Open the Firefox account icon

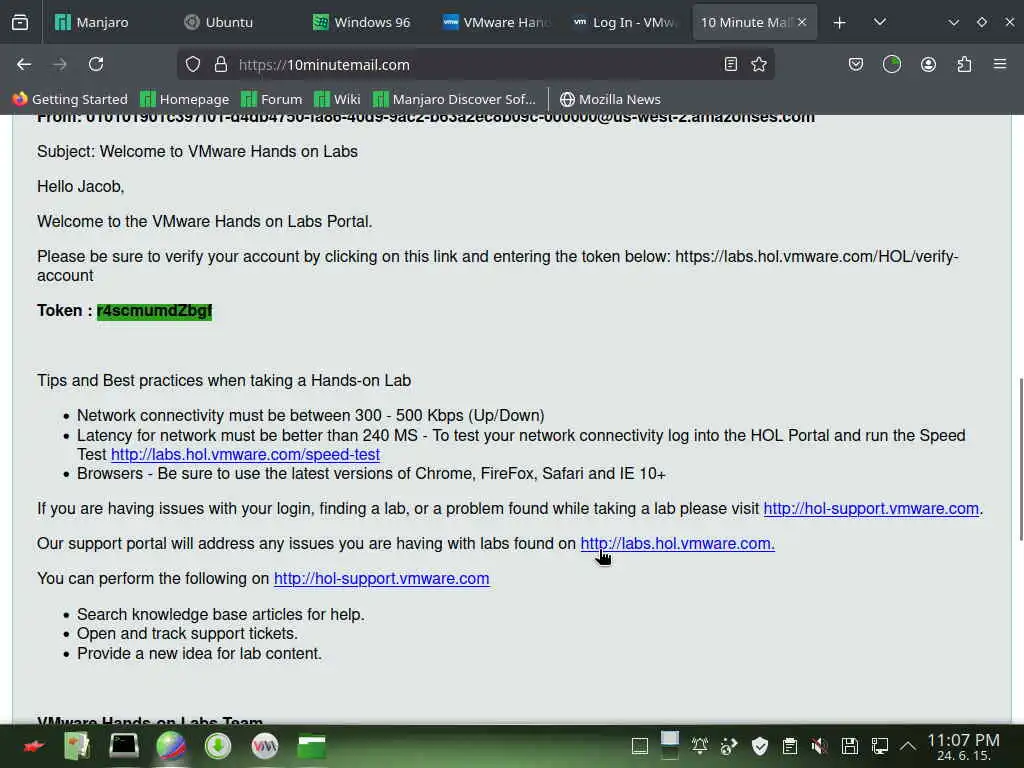click(x=928, y=64)
